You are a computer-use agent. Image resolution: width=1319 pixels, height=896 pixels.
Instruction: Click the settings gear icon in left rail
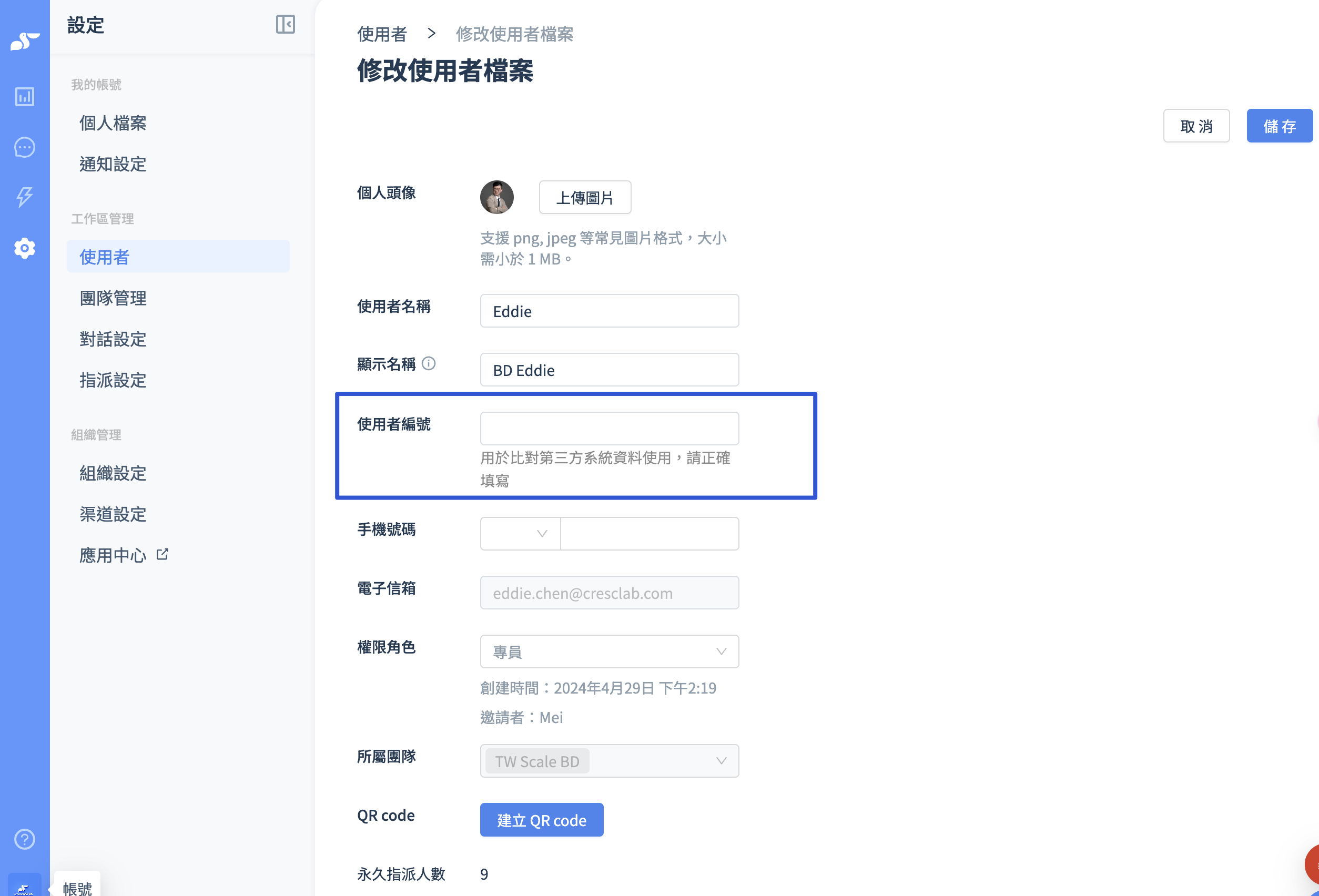pyautogui.click(x=24, y=248)
